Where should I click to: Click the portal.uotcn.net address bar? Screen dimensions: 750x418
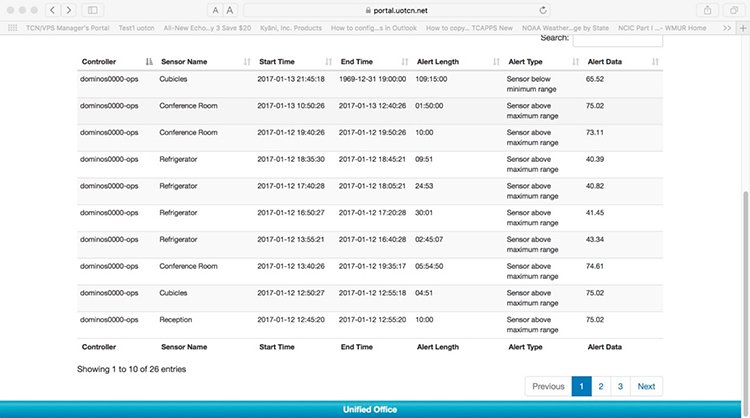[397, 10]
